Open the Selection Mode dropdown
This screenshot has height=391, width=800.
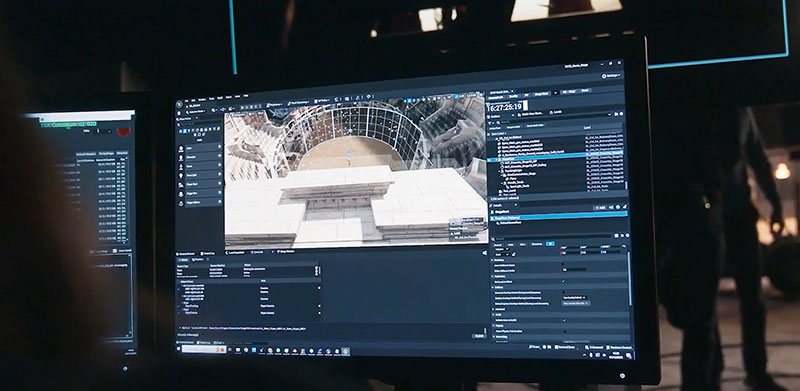coord(196,112)
